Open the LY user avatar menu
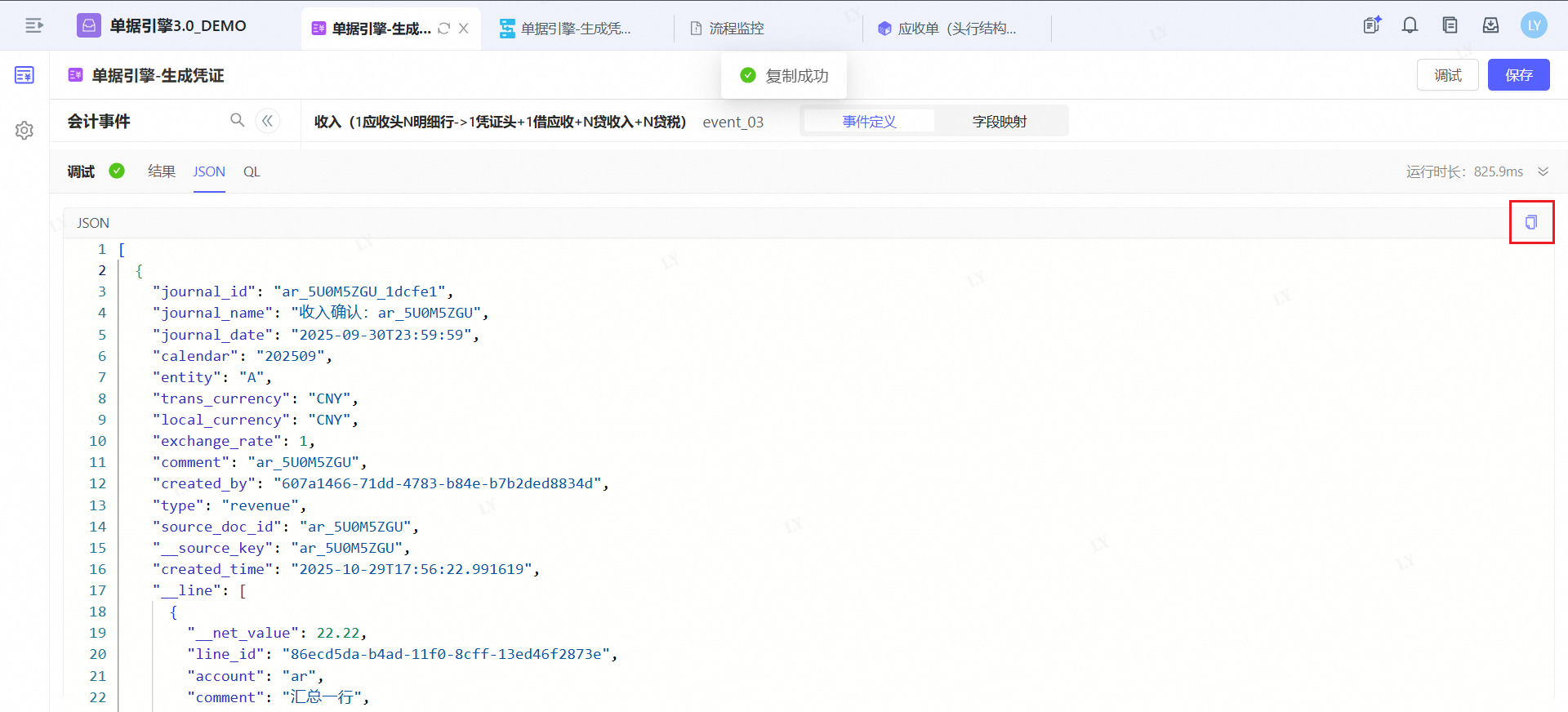 click(x=1534, y=25)
